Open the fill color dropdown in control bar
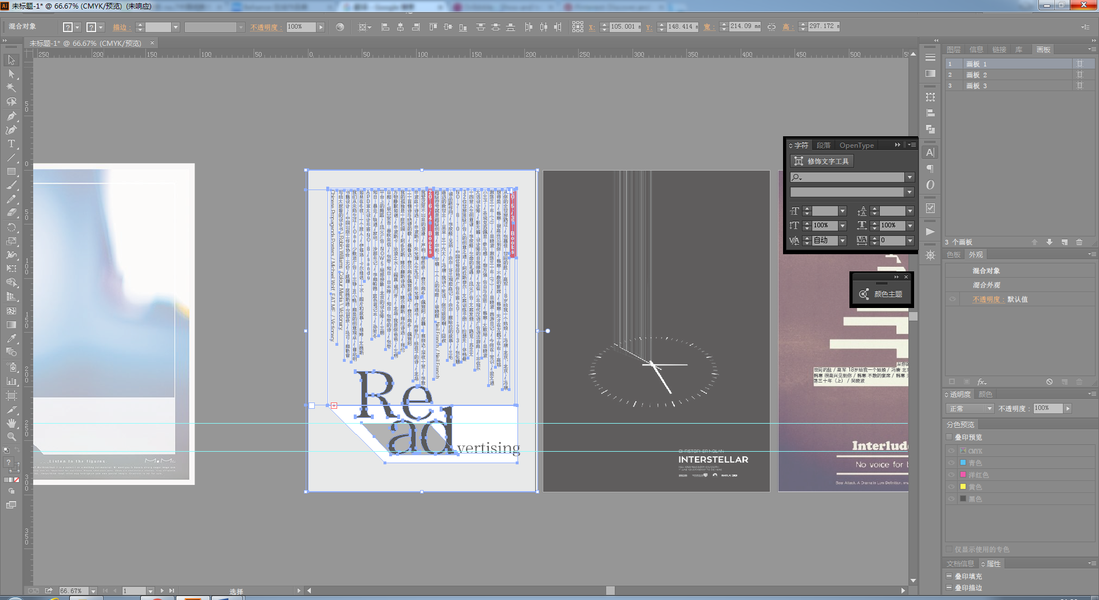Screen dimensions: 1099x600 [78, 27]
